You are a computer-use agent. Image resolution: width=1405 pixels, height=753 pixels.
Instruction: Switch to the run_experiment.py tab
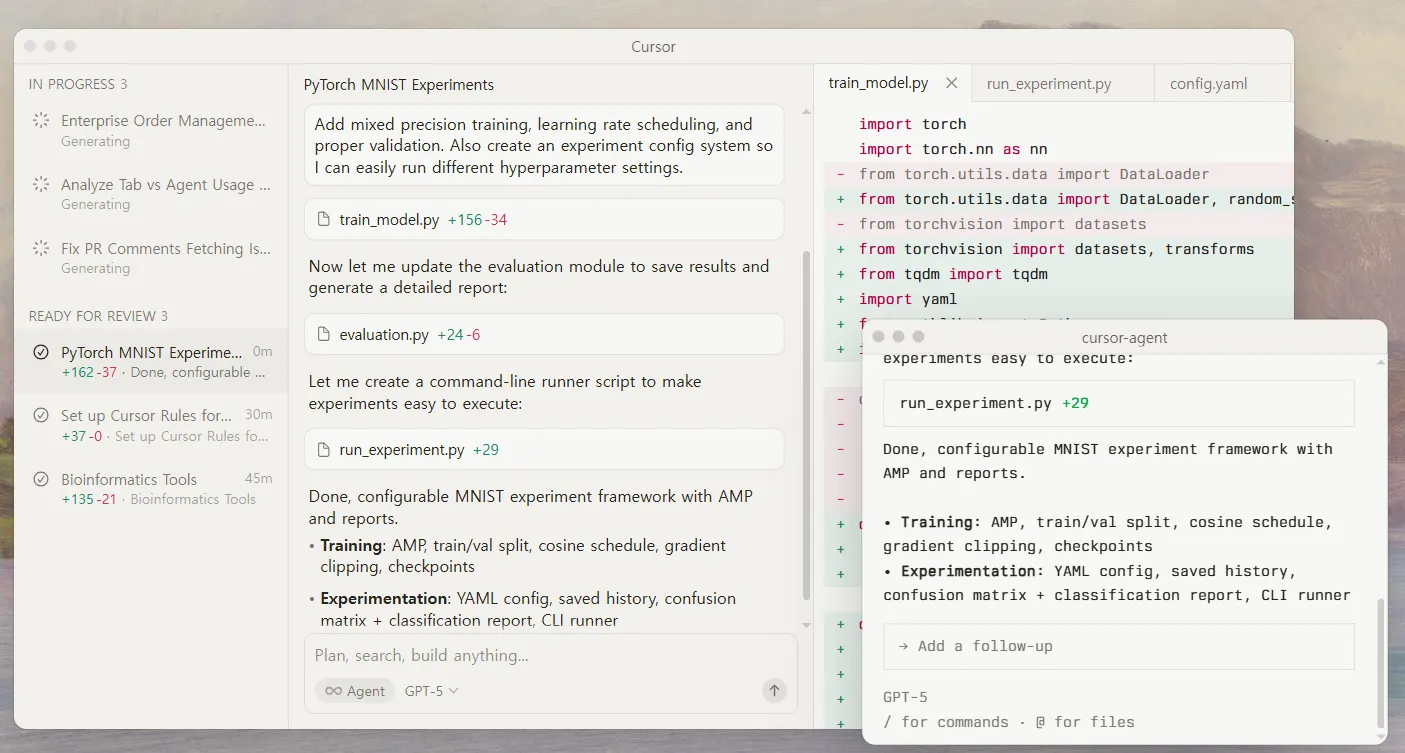pos(1048,84)
